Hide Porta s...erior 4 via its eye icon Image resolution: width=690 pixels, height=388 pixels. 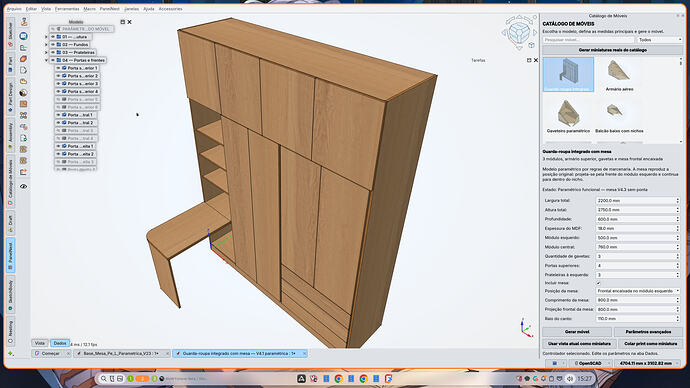tap(59, 92)
